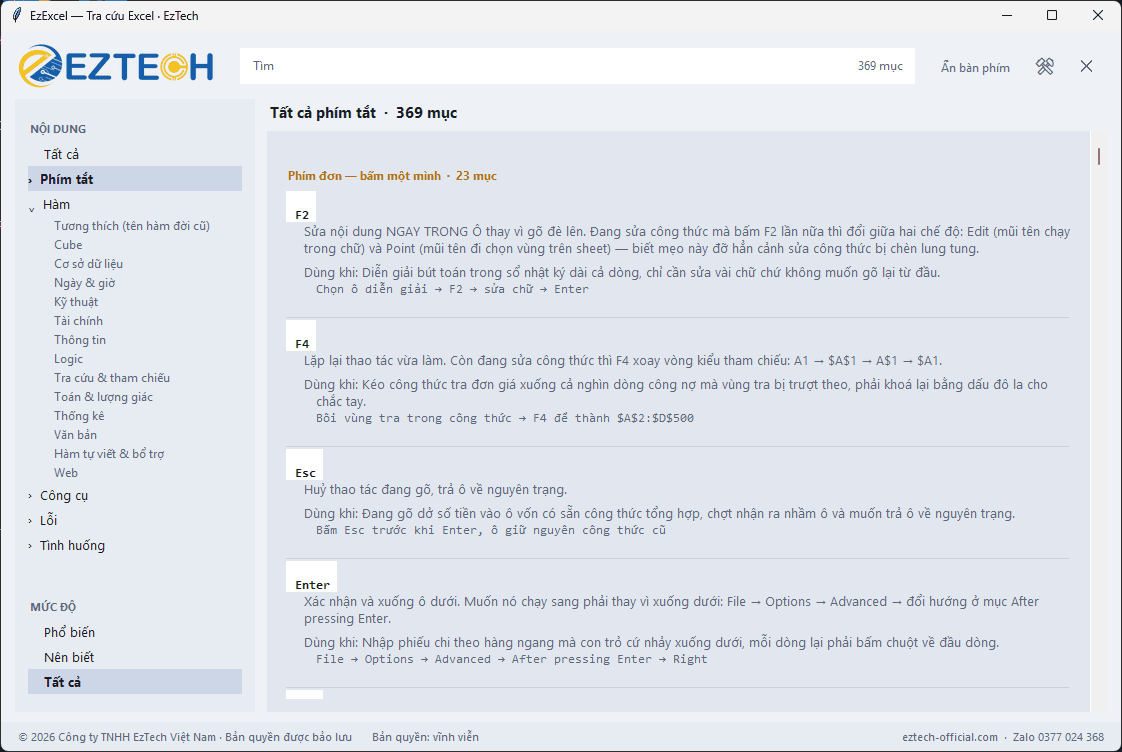Select Tất cả under Nội dung

pyautogui.click(x=62, y=155)
